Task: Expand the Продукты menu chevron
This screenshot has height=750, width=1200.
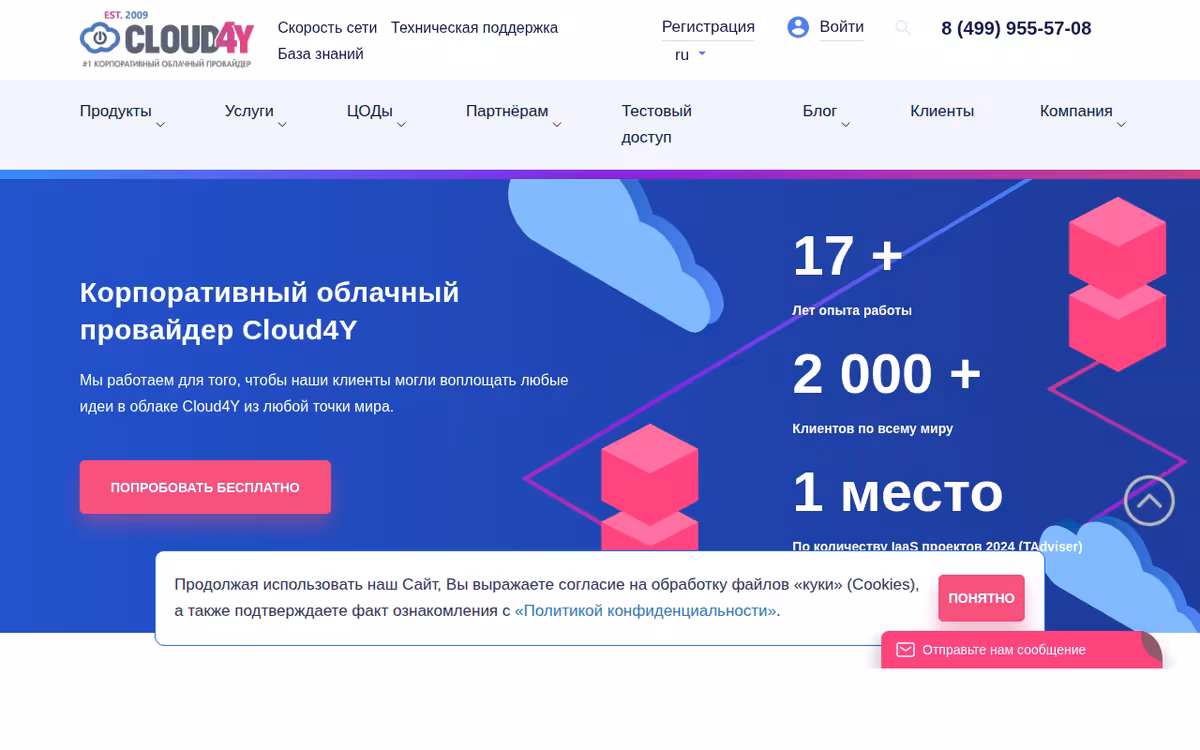Action: tap(160, 125)
